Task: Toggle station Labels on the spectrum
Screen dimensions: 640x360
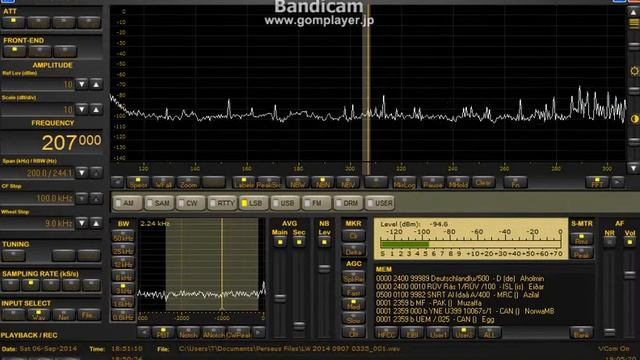Action: (244, 182)
